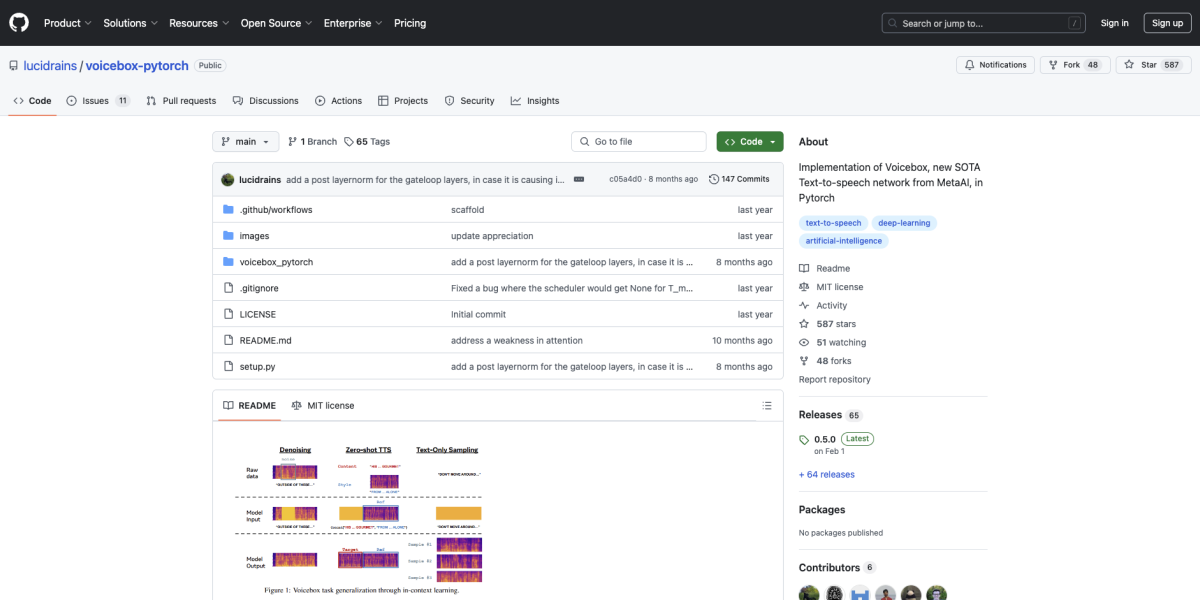This screenshot has width=1200, height=600.
Task: Open the Product menu
Action: coord(67,22)
